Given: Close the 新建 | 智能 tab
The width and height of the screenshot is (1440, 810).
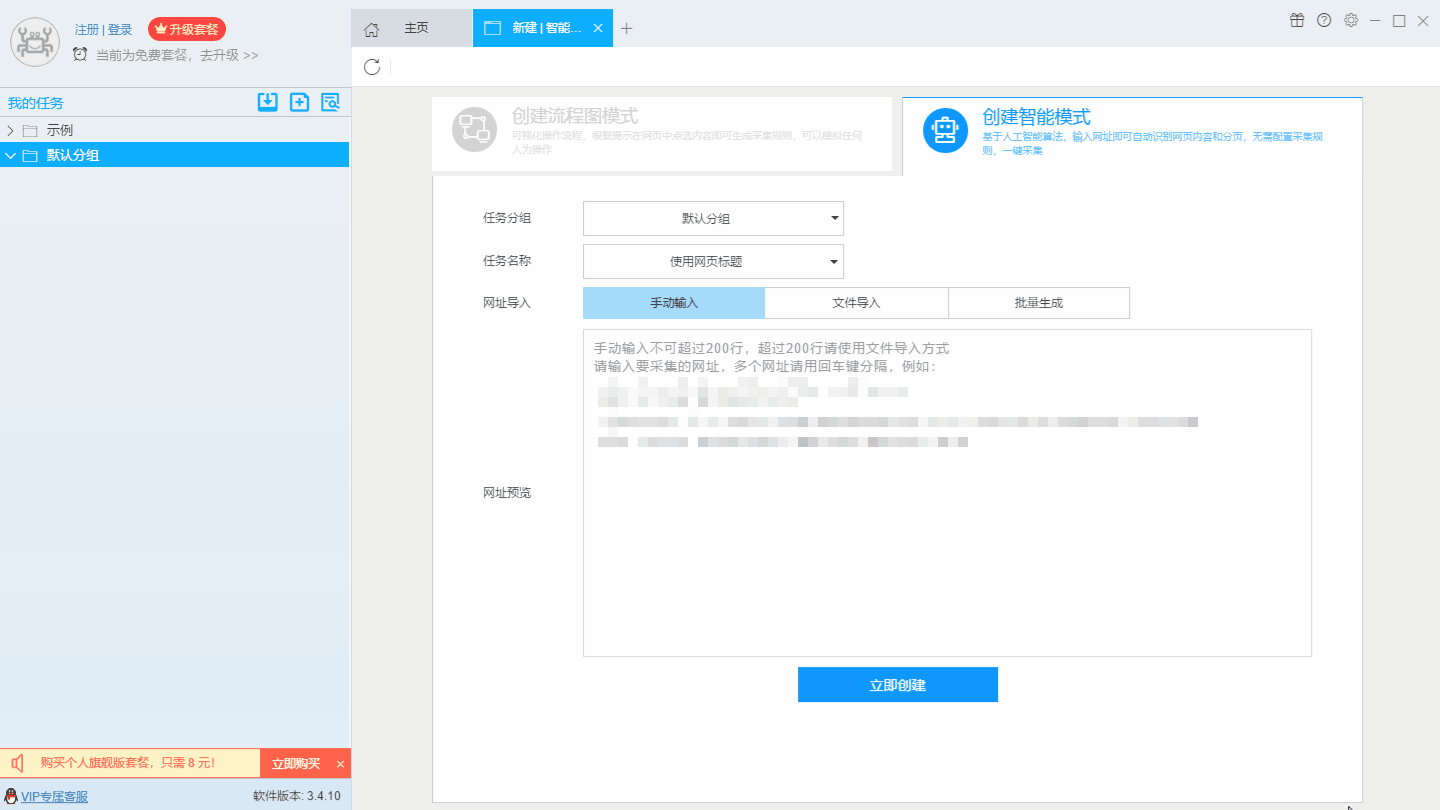Looking at the screenshot, I should [598, 28].
